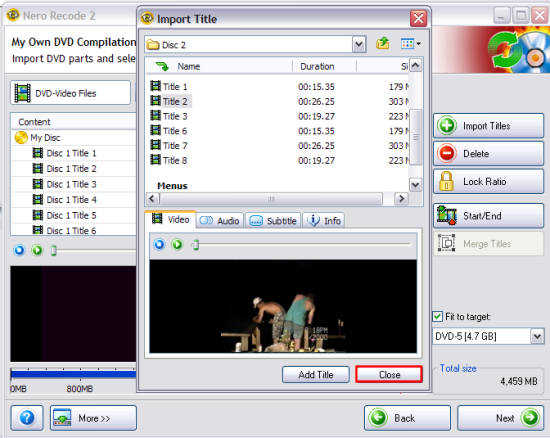This screenshot has width=550, height=438.
Task: Switch to the Info tab
Action: [x=323, y=221]
